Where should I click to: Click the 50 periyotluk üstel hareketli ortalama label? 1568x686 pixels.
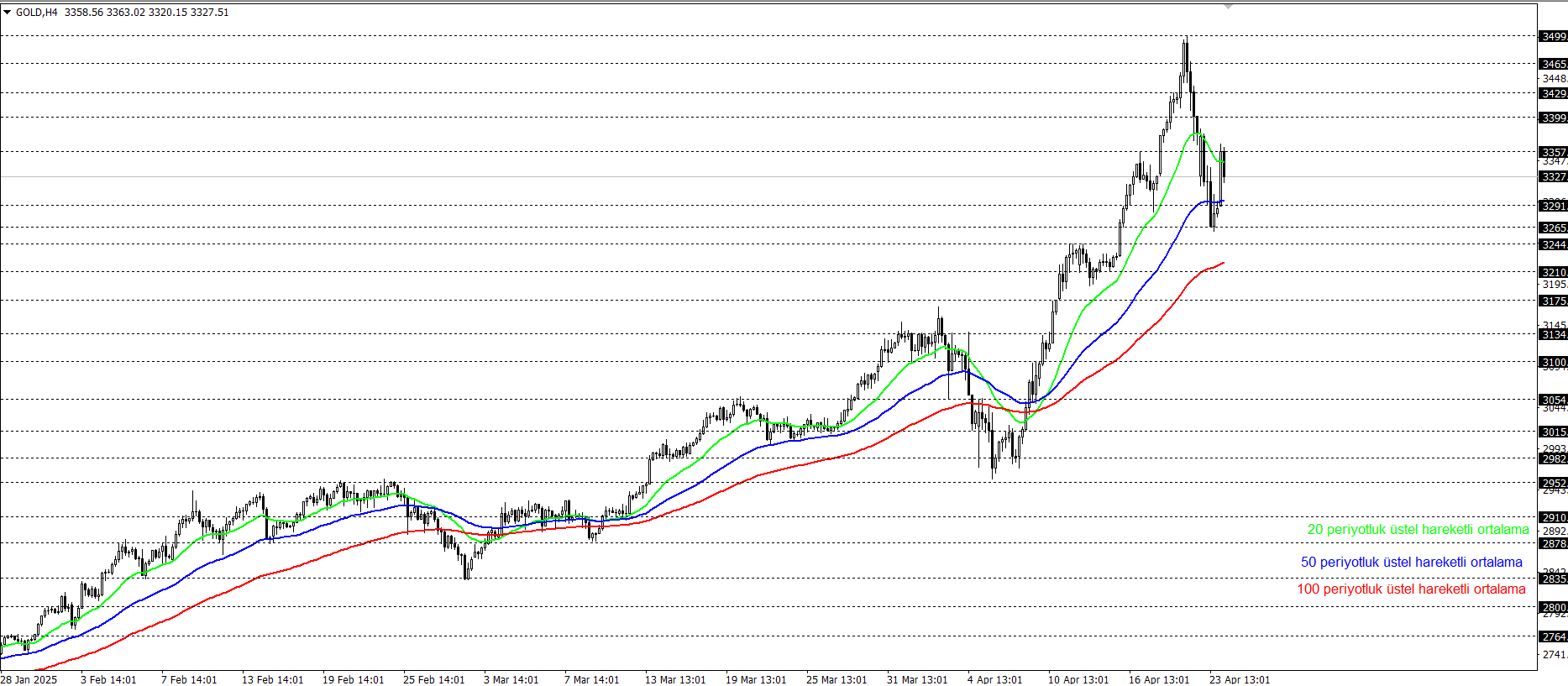pos(1412,562)
